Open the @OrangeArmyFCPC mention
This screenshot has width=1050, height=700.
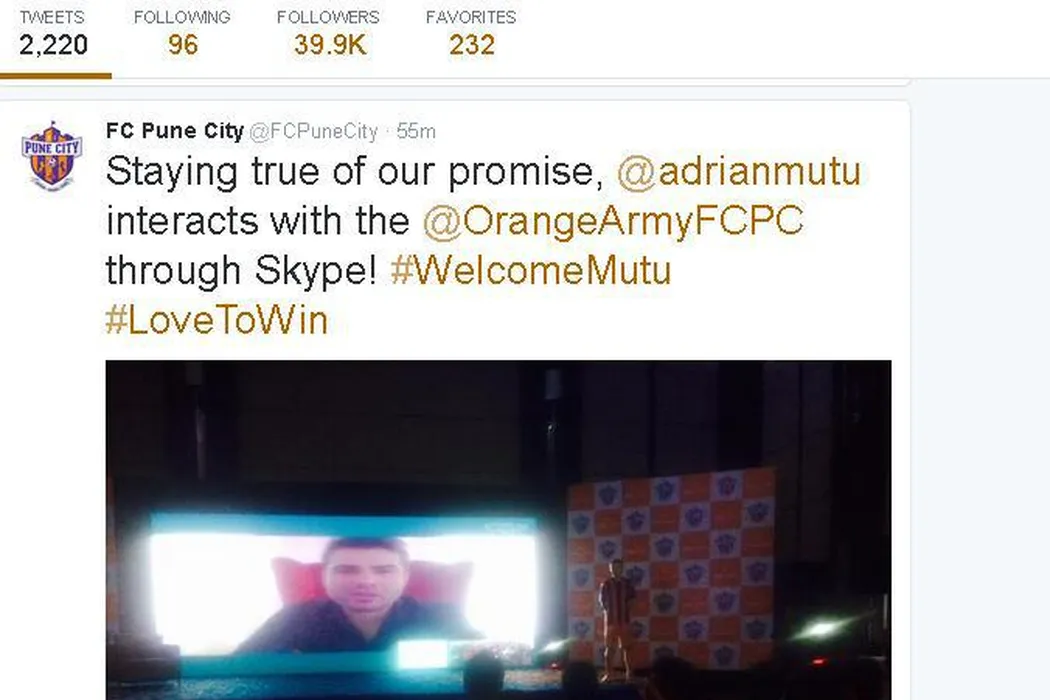pyautogui.click(x=613, y=220)
